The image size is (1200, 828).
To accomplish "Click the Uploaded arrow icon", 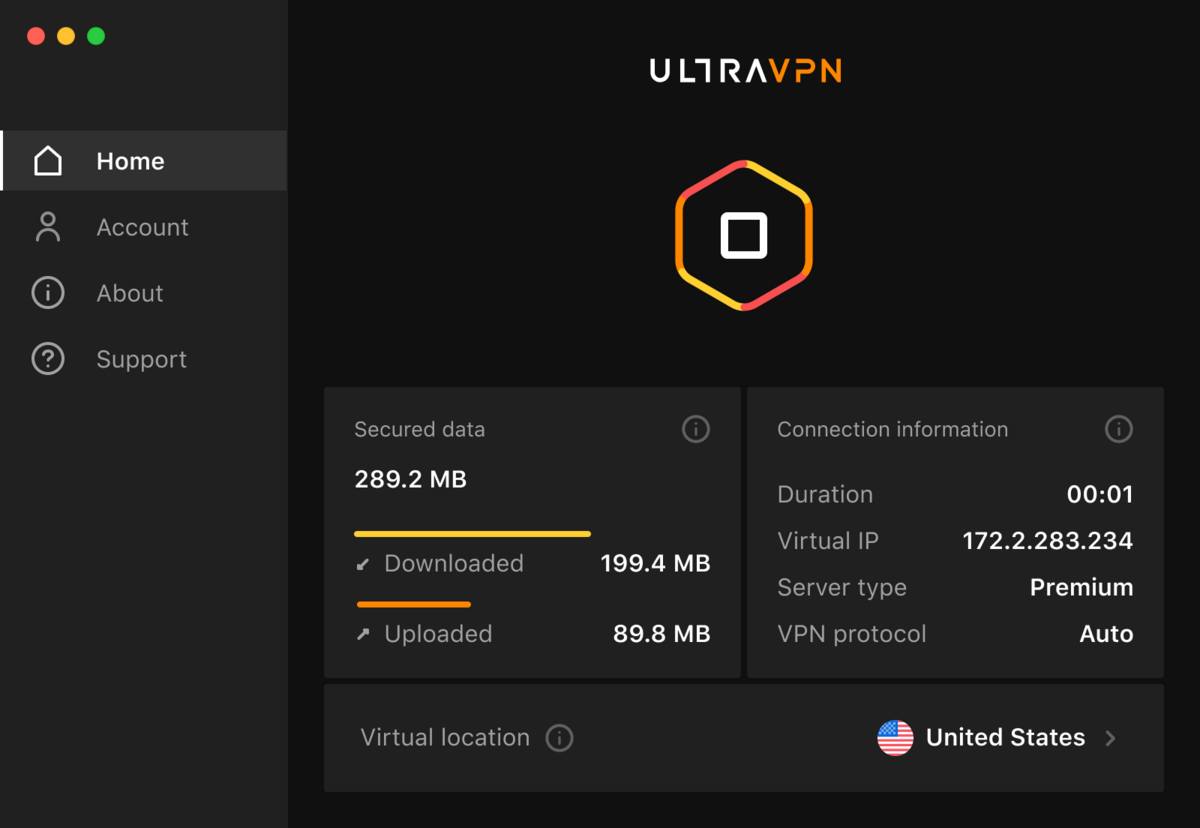I will click(x=364, y=633).
